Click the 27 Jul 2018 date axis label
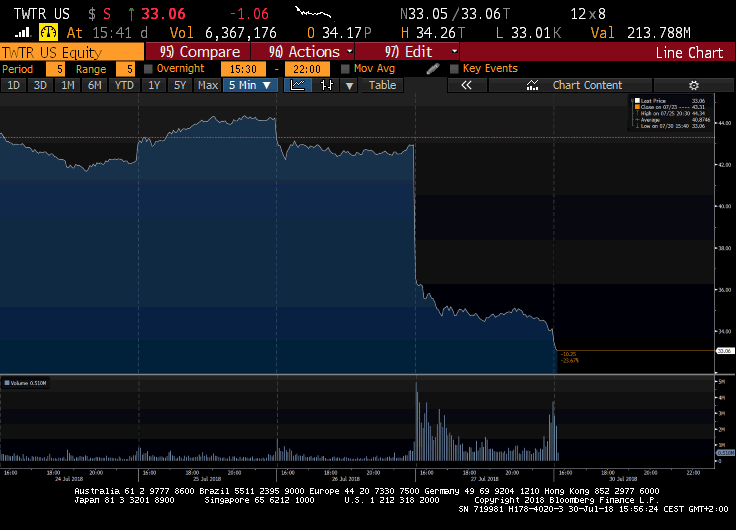The width and height of the screenshot is (736, 530). point(484,479)
